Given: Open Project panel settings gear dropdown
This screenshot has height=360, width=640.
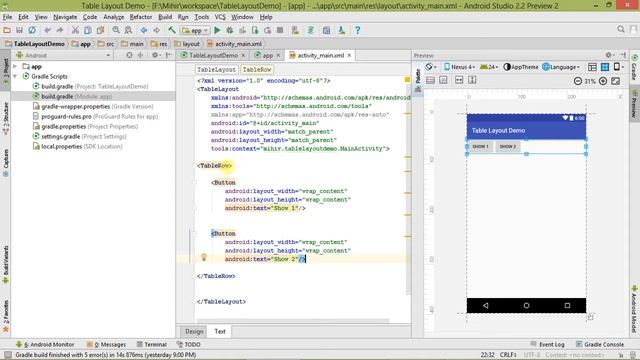Looking at the screenshot, I should [156, 55].
